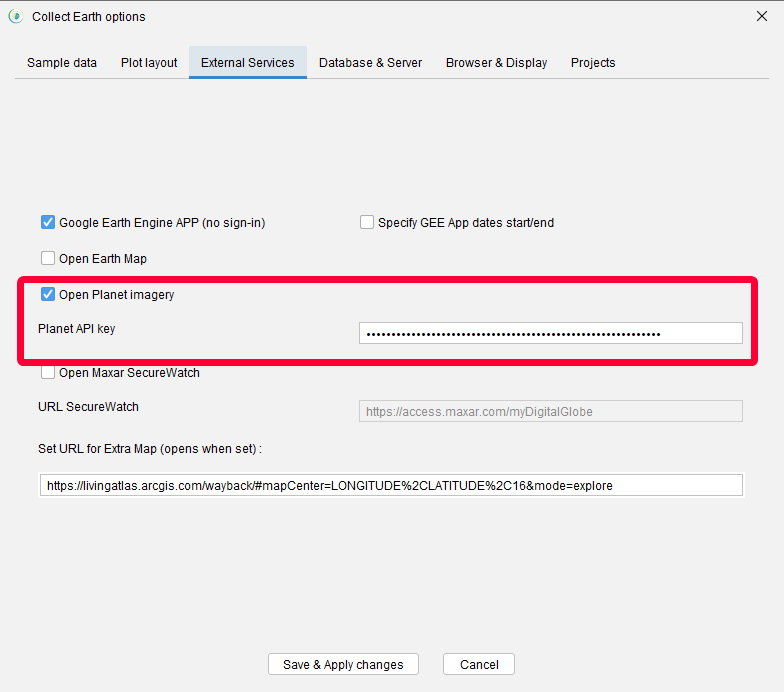Disable the Open Planet imagery checkbox

pyautogui.click(x=48, y=295)
